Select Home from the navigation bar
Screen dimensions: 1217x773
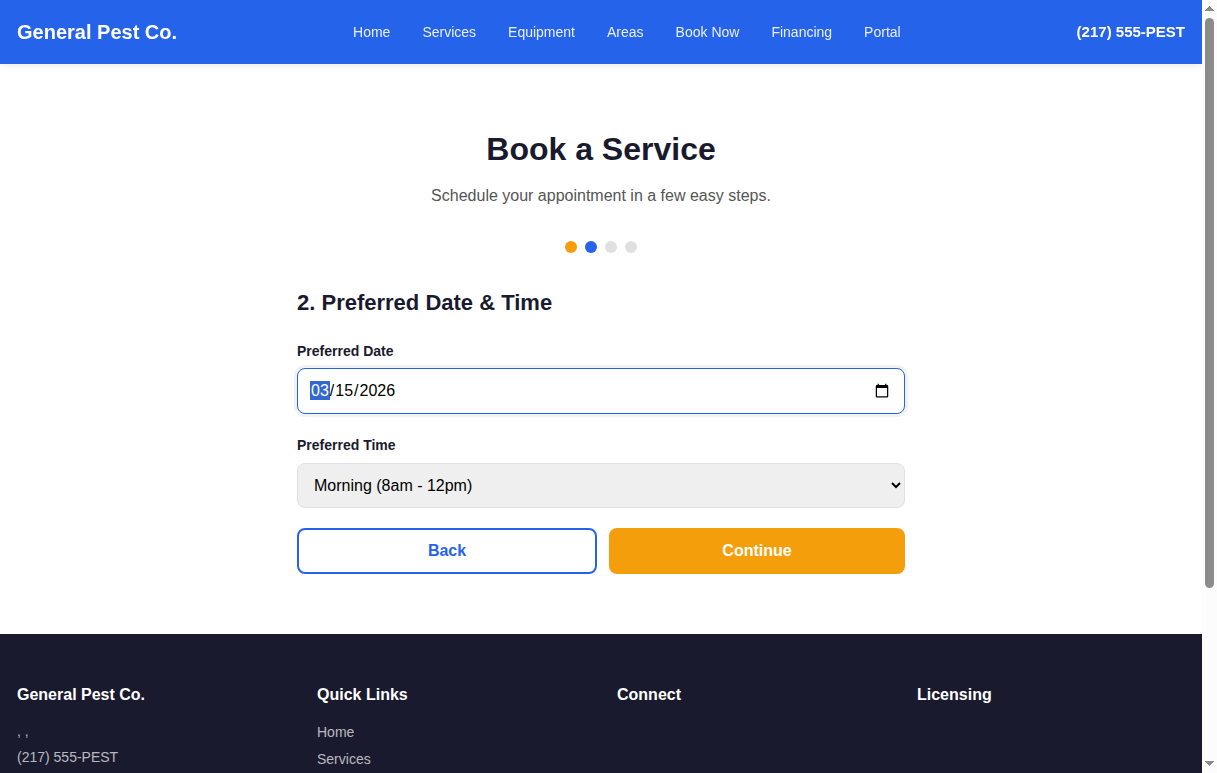[x=371, y=32]
